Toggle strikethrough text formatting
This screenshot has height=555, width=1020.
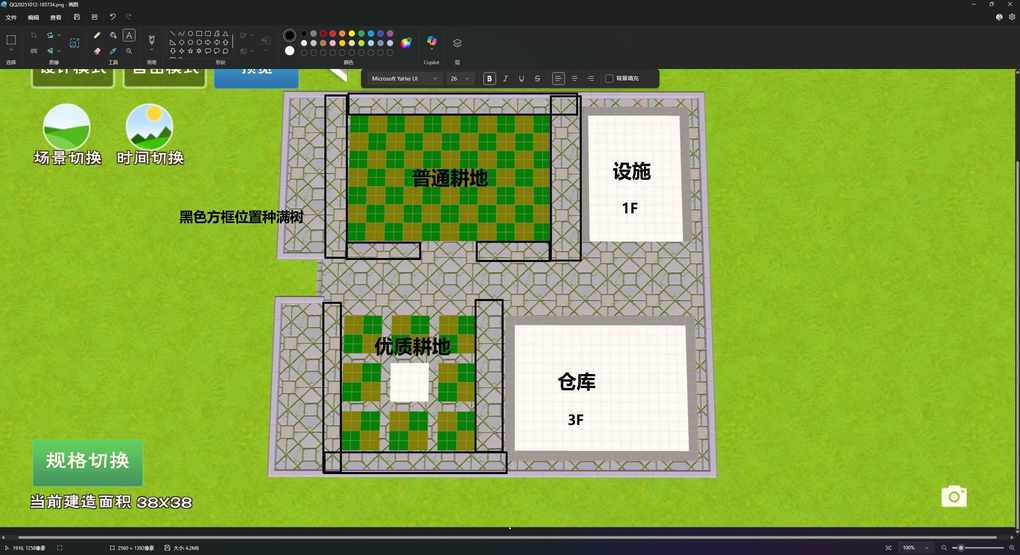pyautogui.click(x=537, y=78)
